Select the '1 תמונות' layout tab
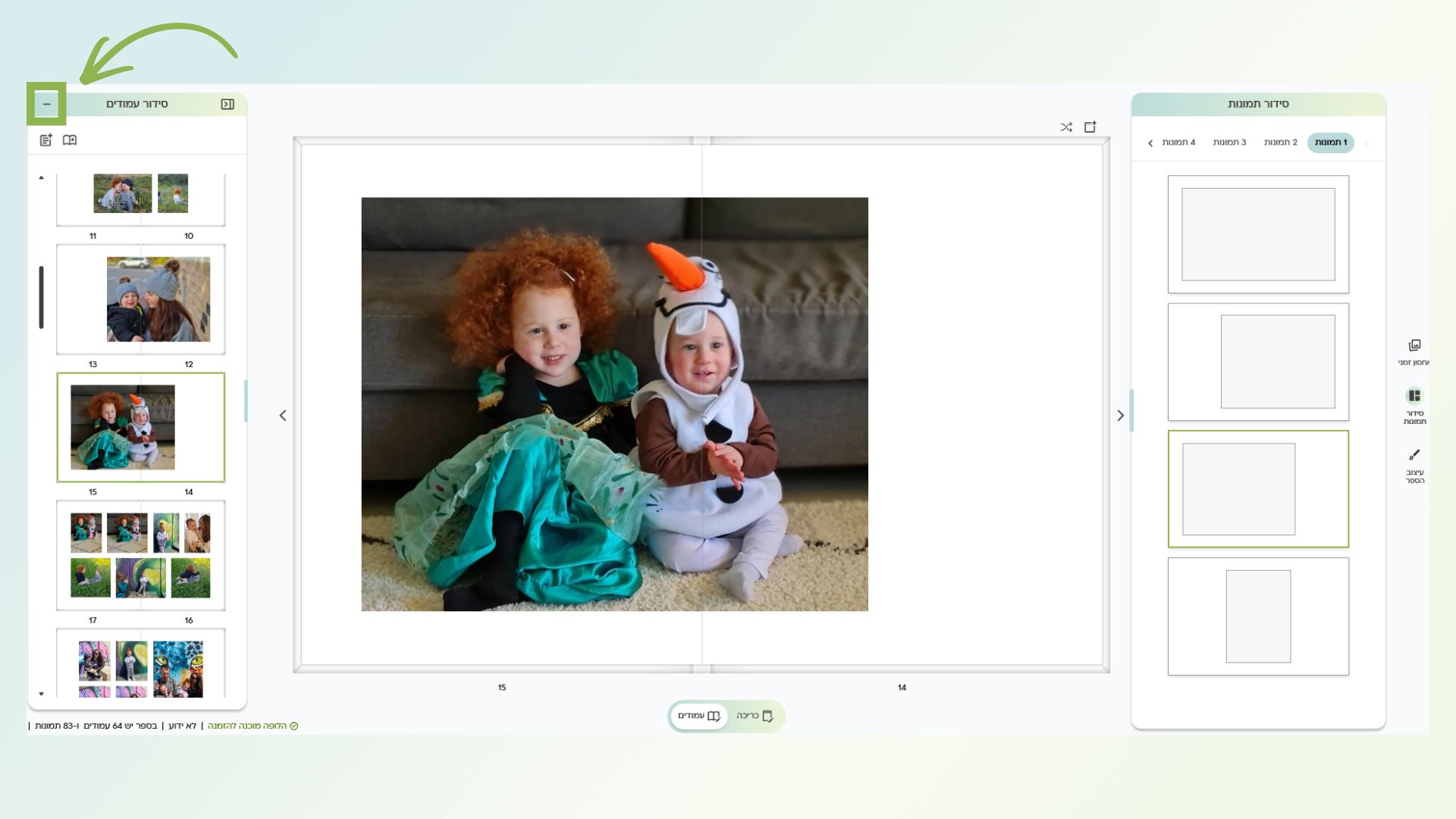 pyautogui.click(x=1330, y=143)
